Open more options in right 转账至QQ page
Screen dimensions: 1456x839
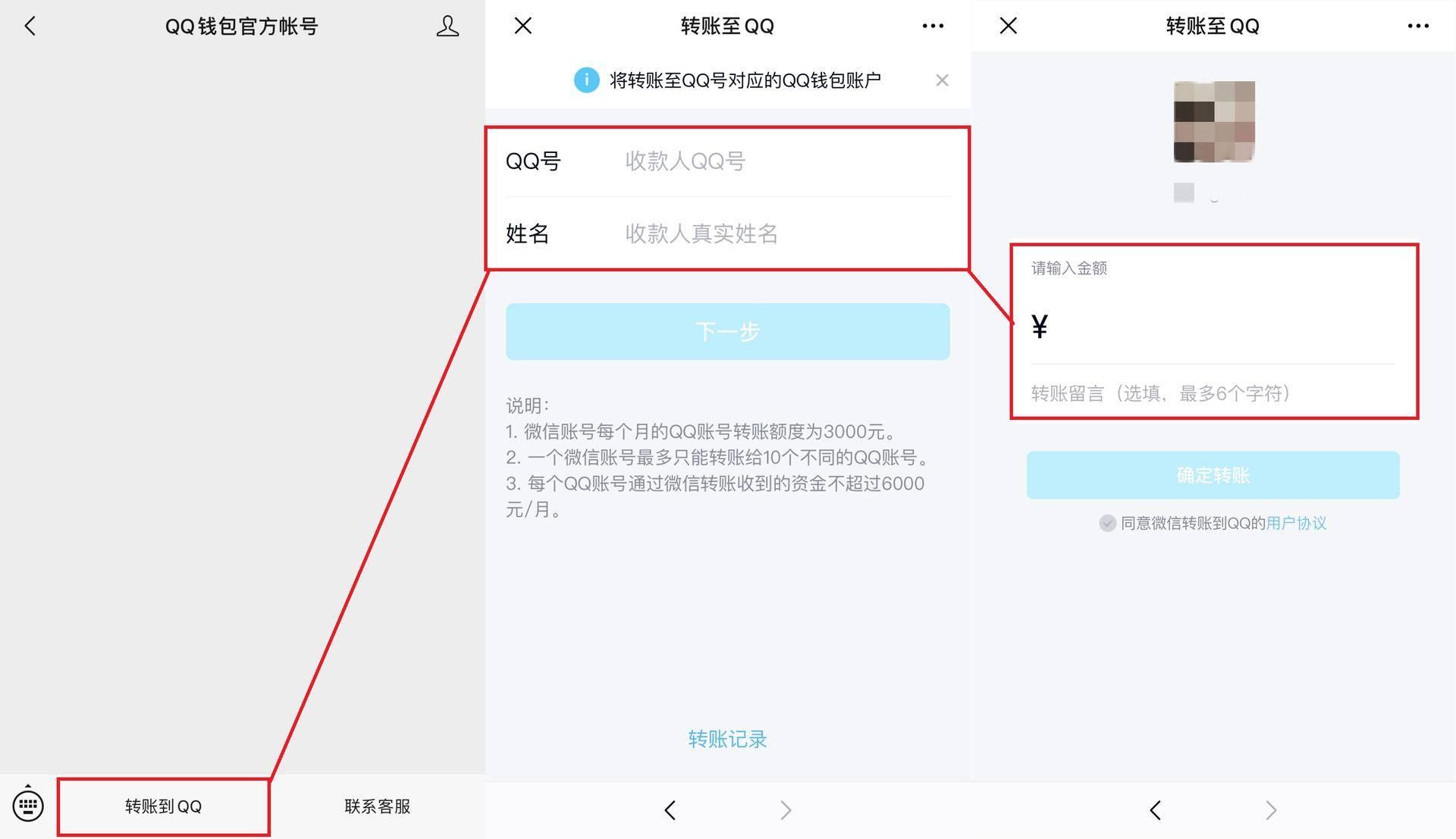[1418, 26]
